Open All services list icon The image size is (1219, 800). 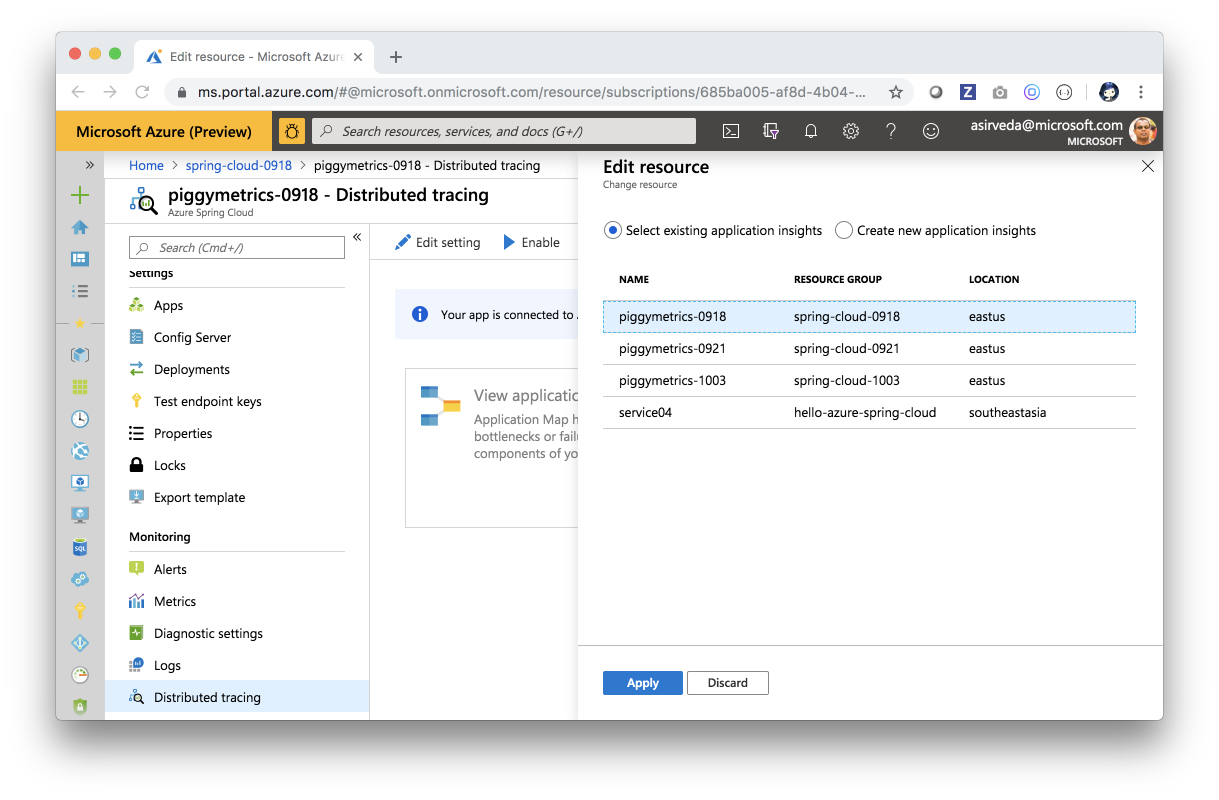(80, 291)
